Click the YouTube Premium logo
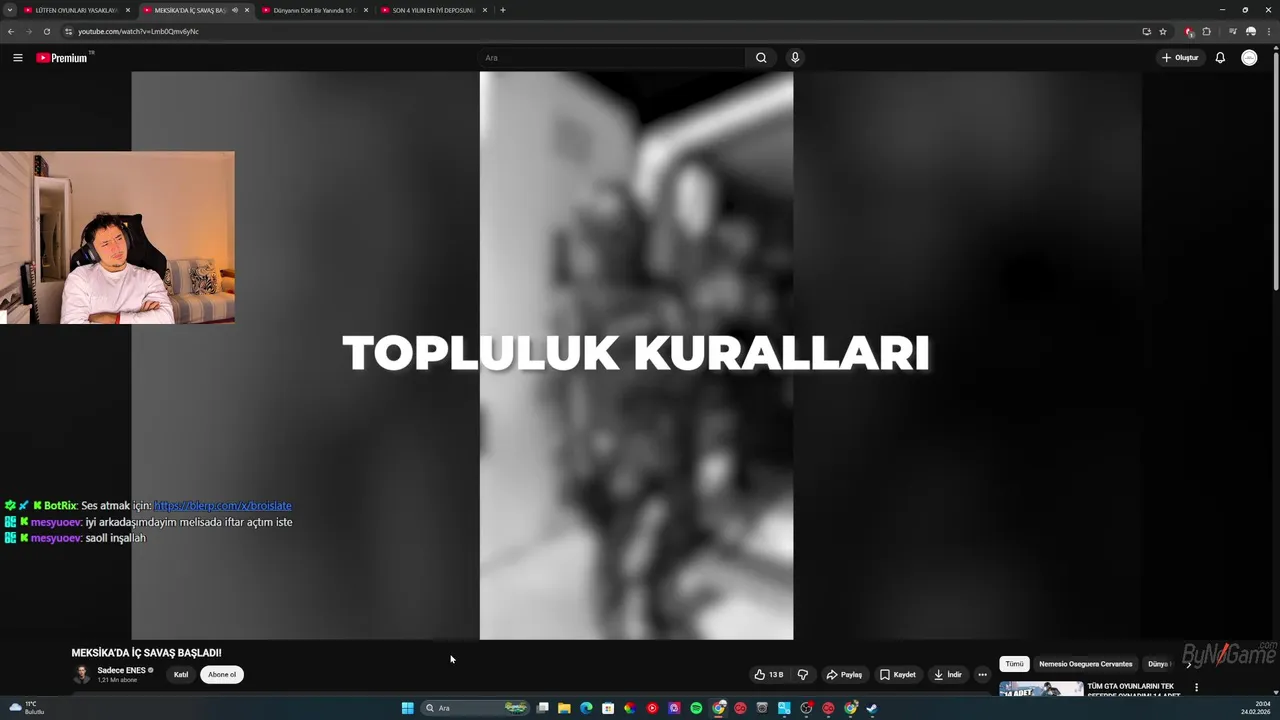Viewport: 1280px width, 720px height. [x=64, y=58]
